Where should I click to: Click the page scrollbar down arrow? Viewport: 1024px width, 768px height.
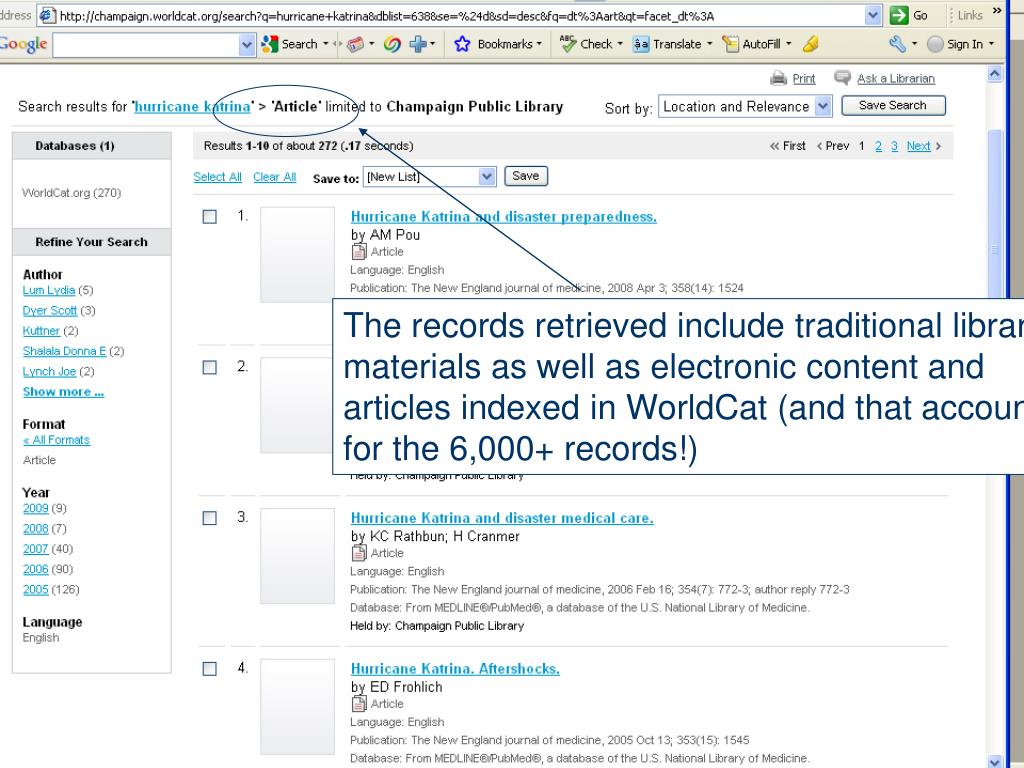pyautogui.click(x=995, y=761)
